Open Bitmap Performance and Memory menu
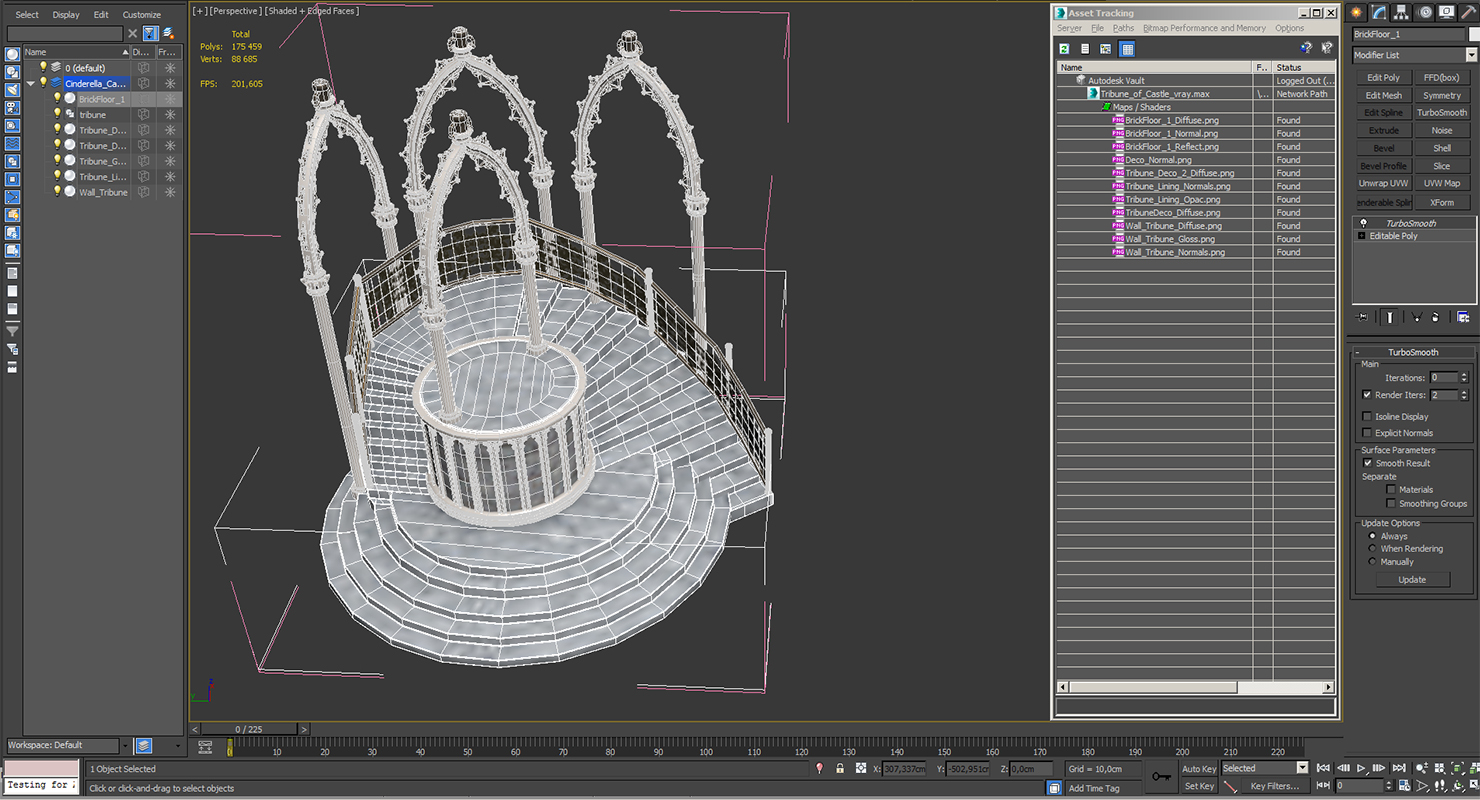Image resolution: width=1480 pixels, height=800 pixels. (1204, 28)
